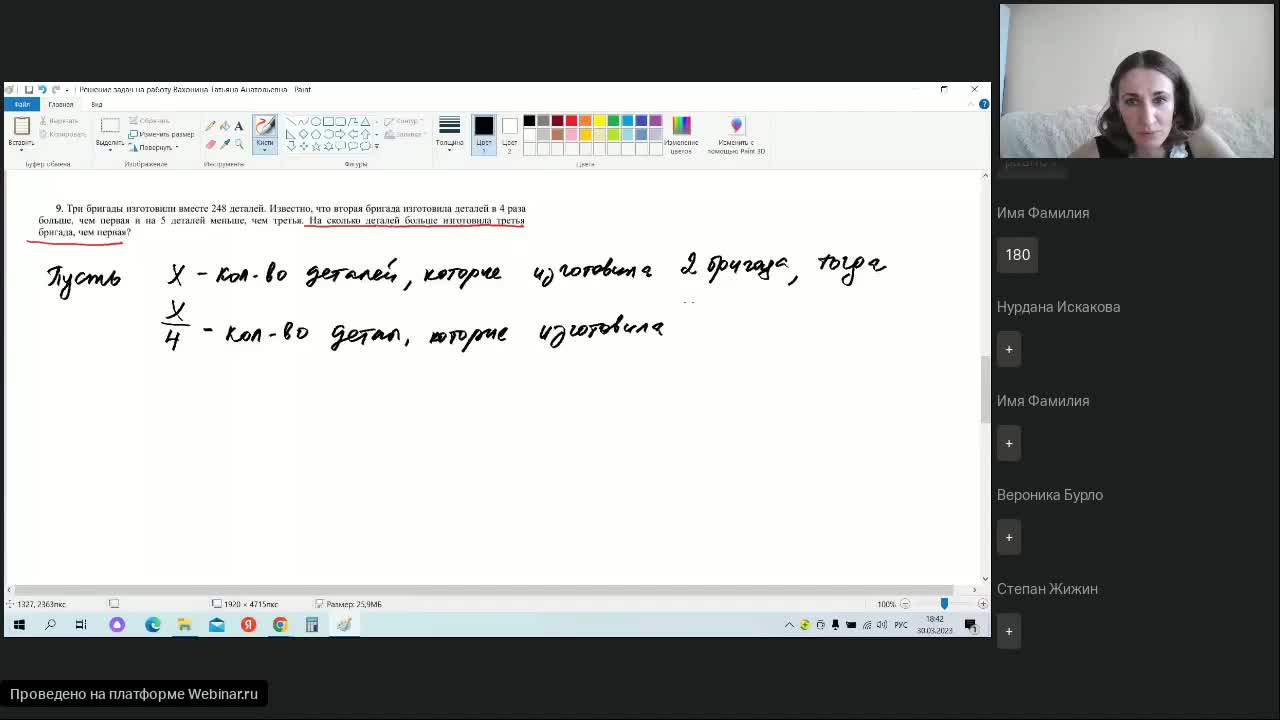The height and width of the screenshot is (720, 1280).
Task: Click Resize (Изменить размер) button
Action: pyautogui.click(x=161, y=134)
